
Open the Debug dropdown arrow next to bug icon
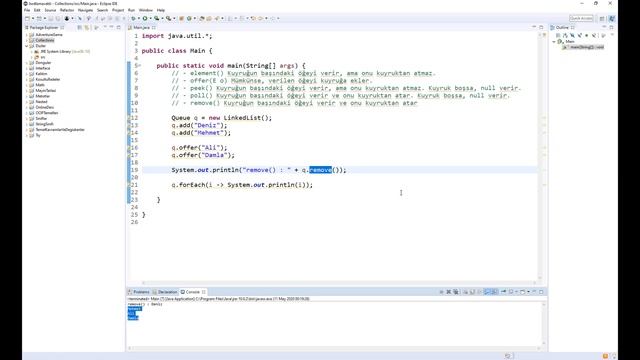pos(138,18)
